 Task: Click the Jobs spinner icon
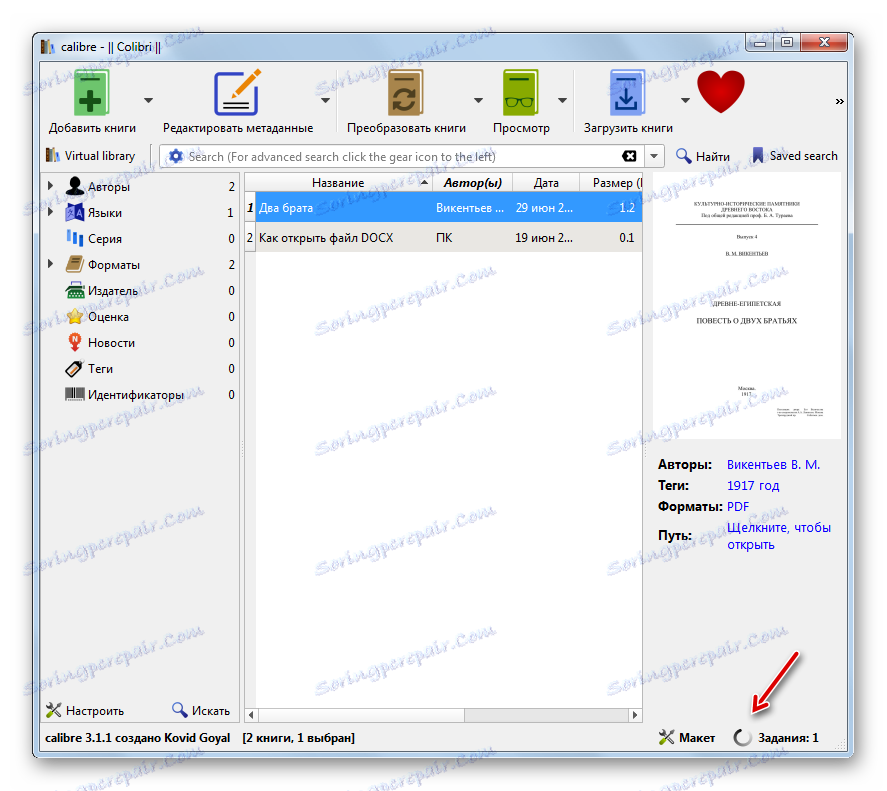point(742,737)
